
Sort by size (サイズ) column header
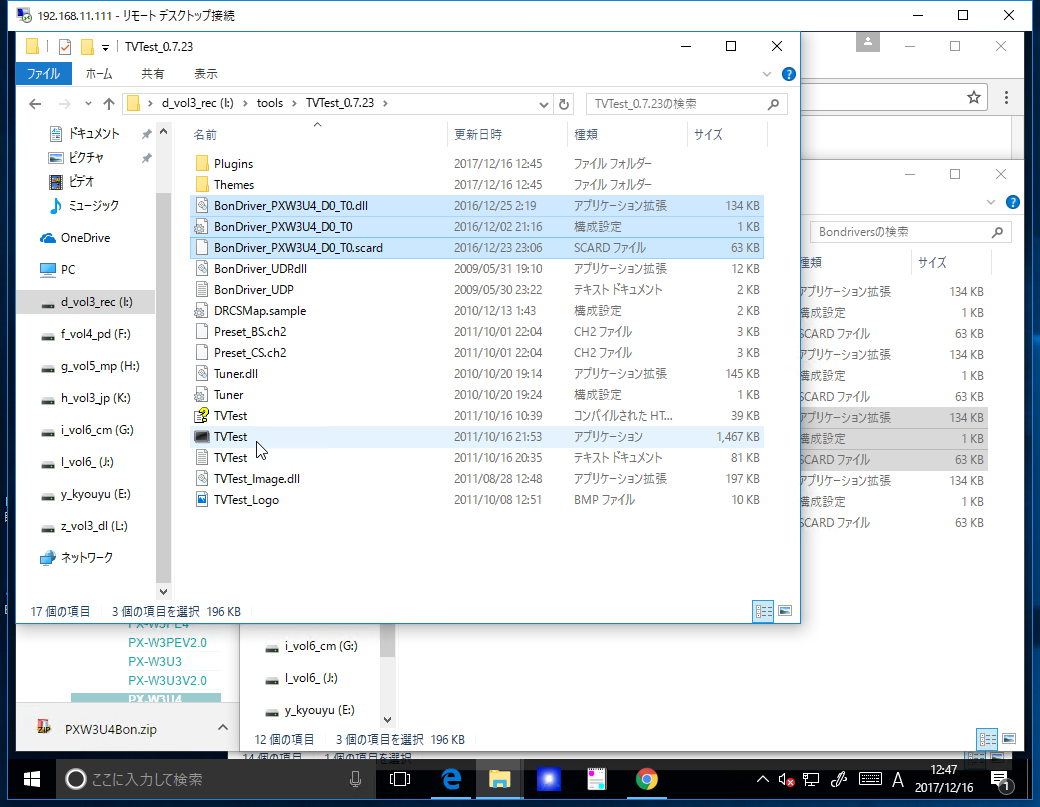point(728,135)
